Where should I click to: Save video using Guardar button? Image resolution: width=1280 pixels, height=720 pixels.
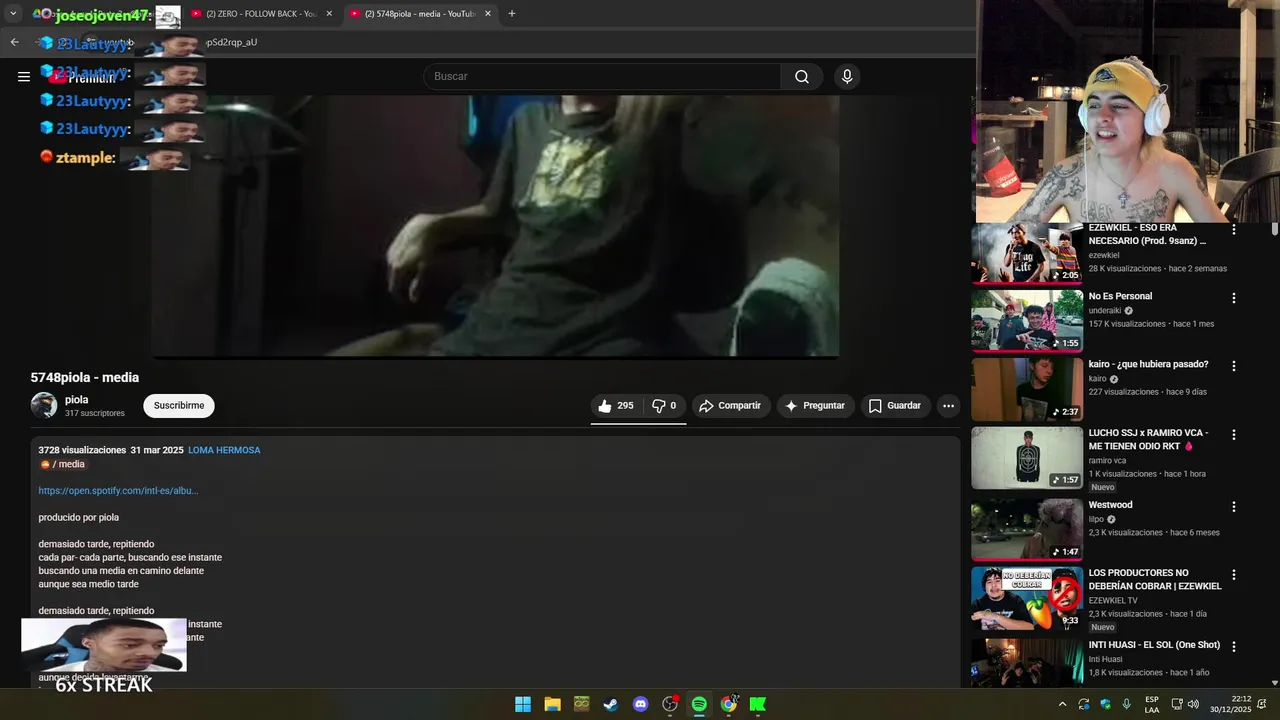click(895, 406)
